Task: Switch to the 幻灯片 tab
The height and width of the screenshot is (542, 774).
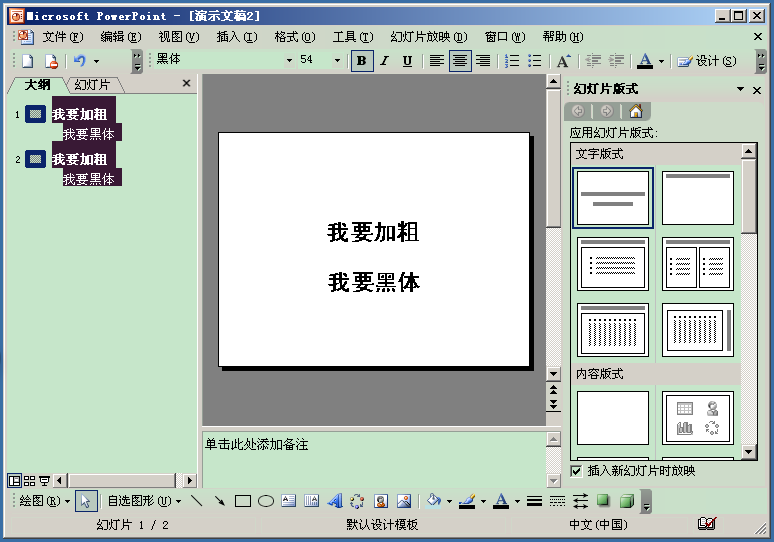Action: click(92, 85)
